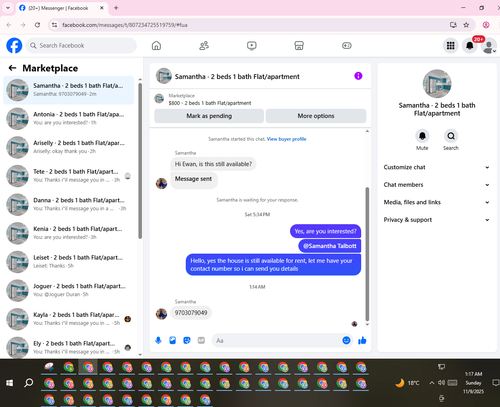
Task: Open the emoji picker
Action: [x=346, y=340]
